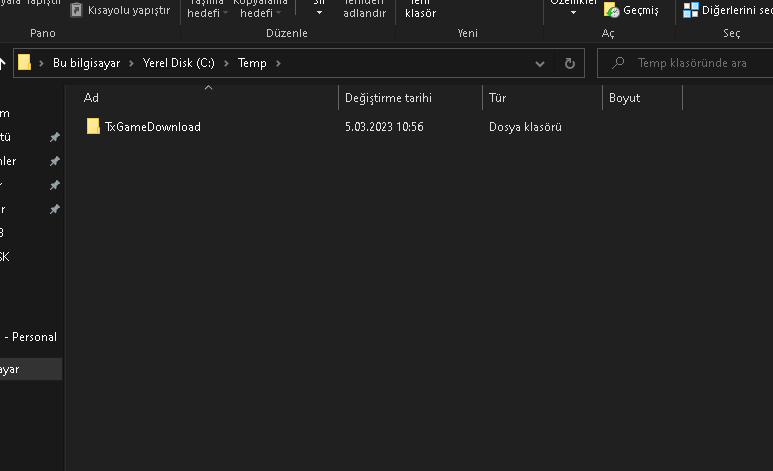Select the TxGameDownload folder name
773x471 pixels.
pyautogui.click(x=153, y=127)
